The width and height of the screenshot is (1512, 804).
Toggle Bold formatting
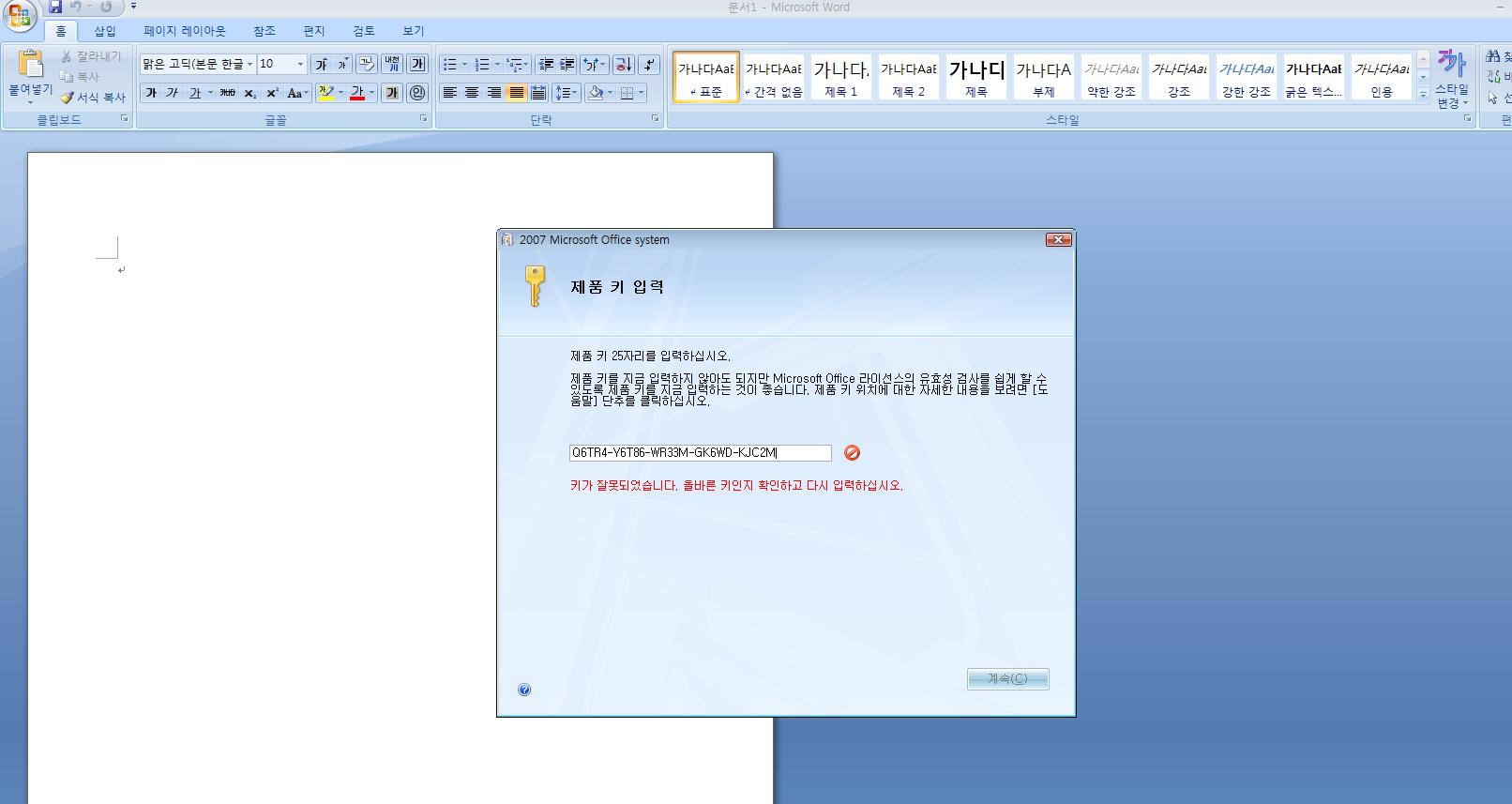coord(151,93)
